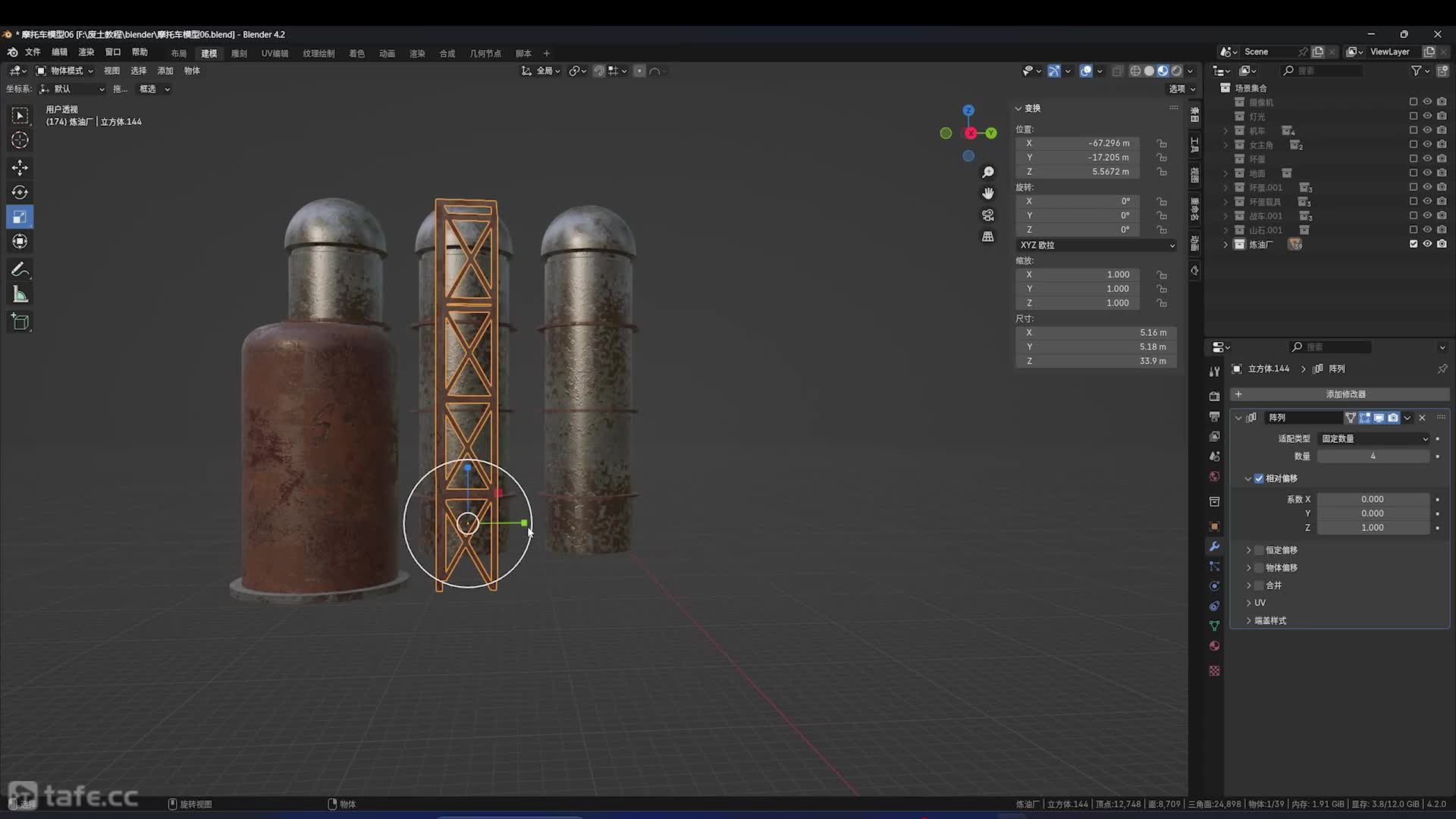Open the View Layer properties tab icon
Screen dimensions: 1456x819
pos(1214,436)
